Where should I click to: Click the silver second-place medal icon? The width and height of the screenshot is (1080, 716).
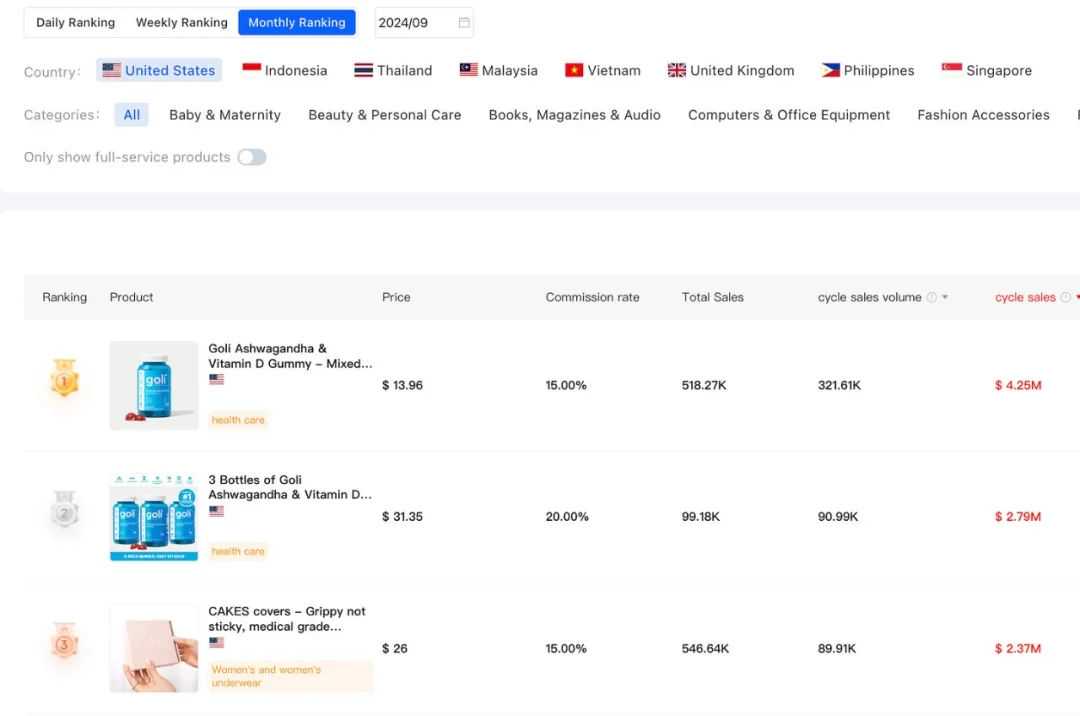[65, 509]
